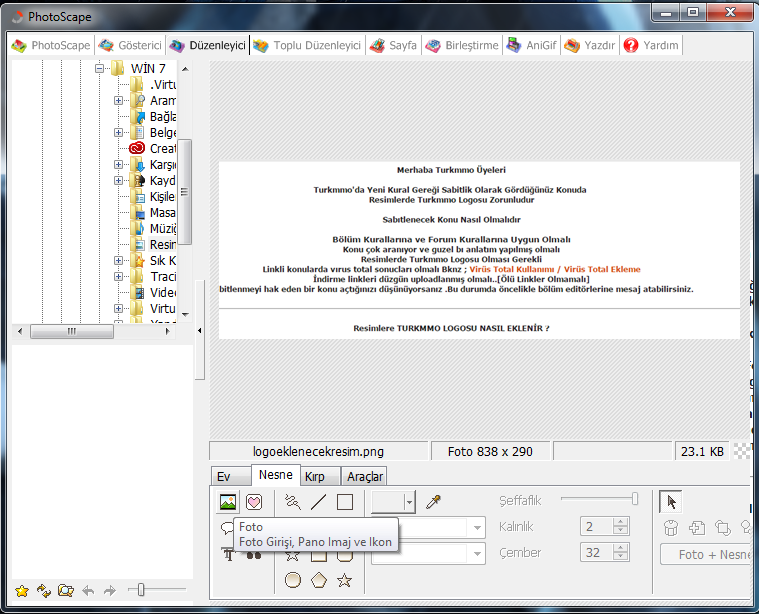Click the Çember roundness value field

click(597, 553)
